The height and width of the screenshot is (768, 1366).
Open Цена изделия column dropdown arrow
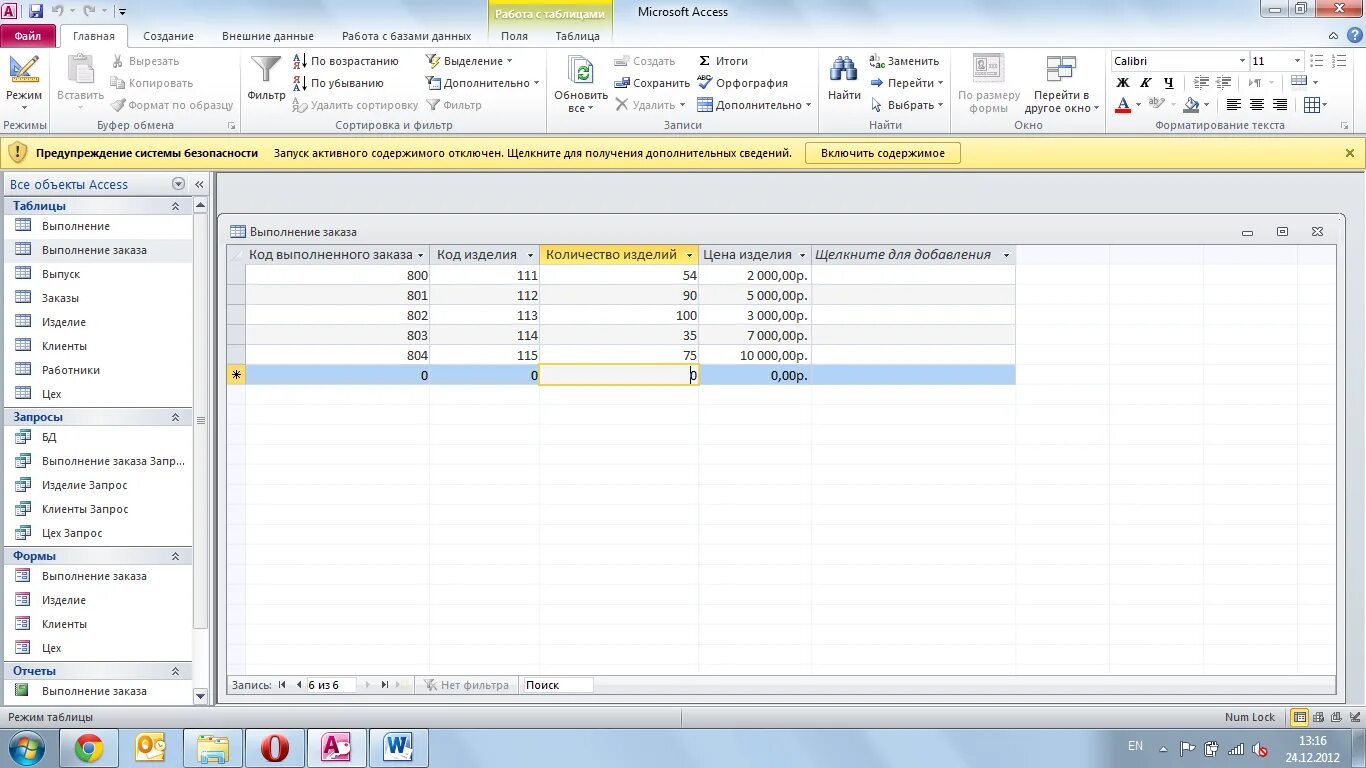(802, 255)
